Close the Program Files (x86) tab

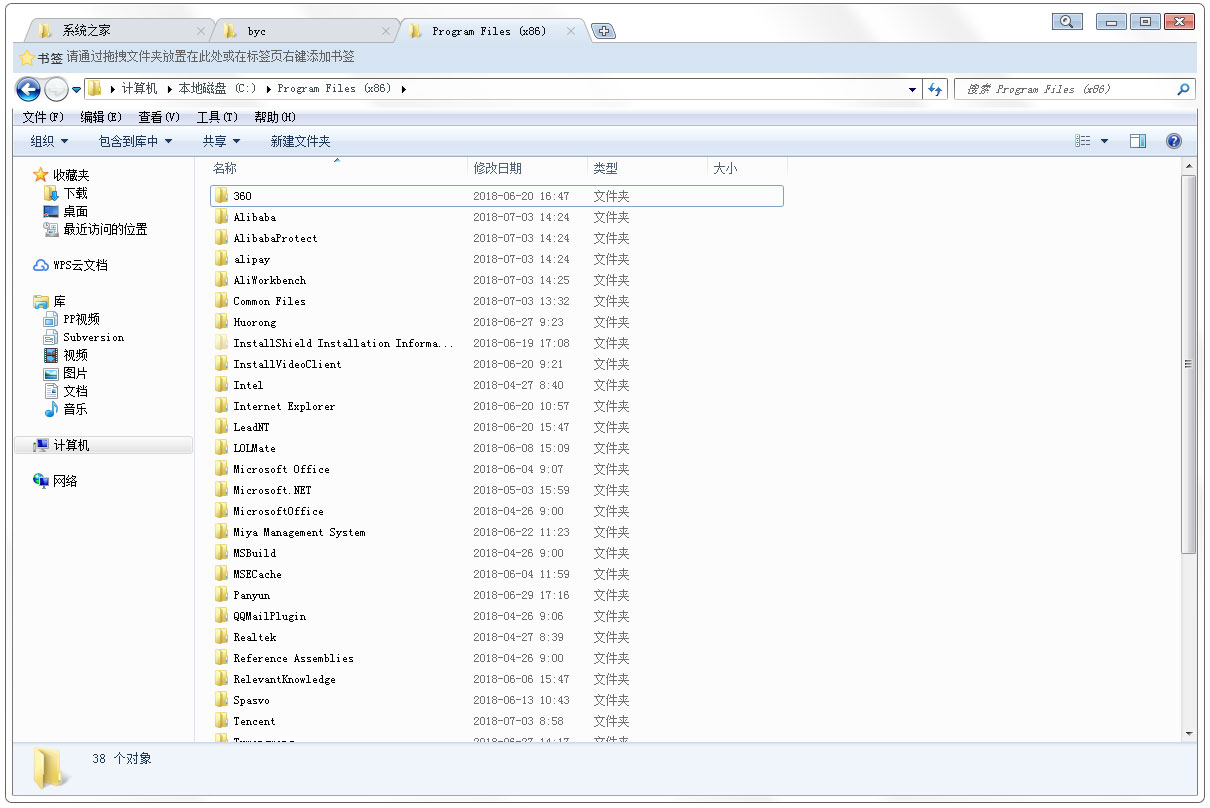(571, 31)
